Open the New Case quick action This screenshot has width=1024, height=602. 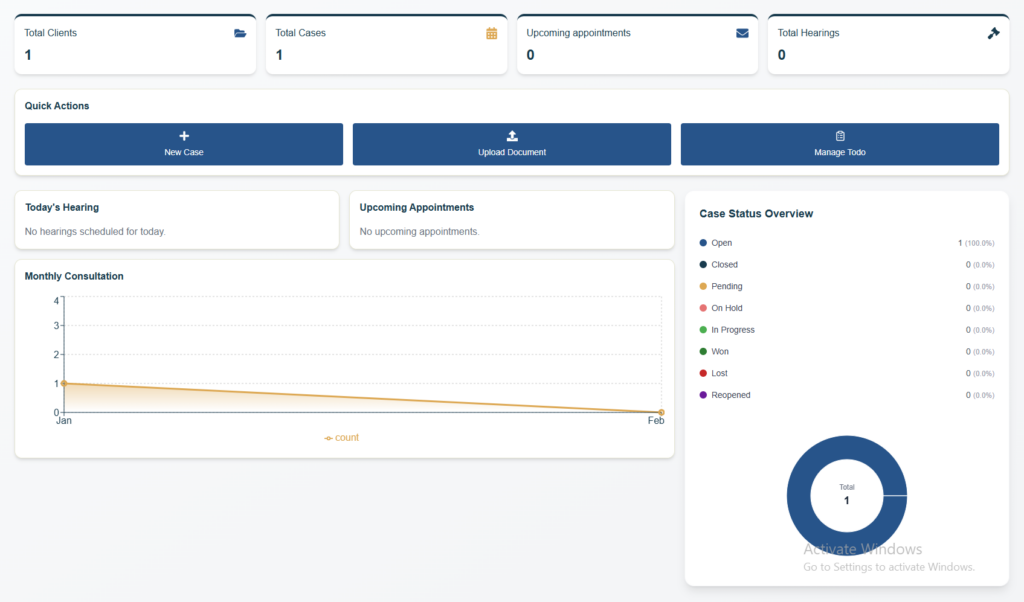[x=184, y=144]
